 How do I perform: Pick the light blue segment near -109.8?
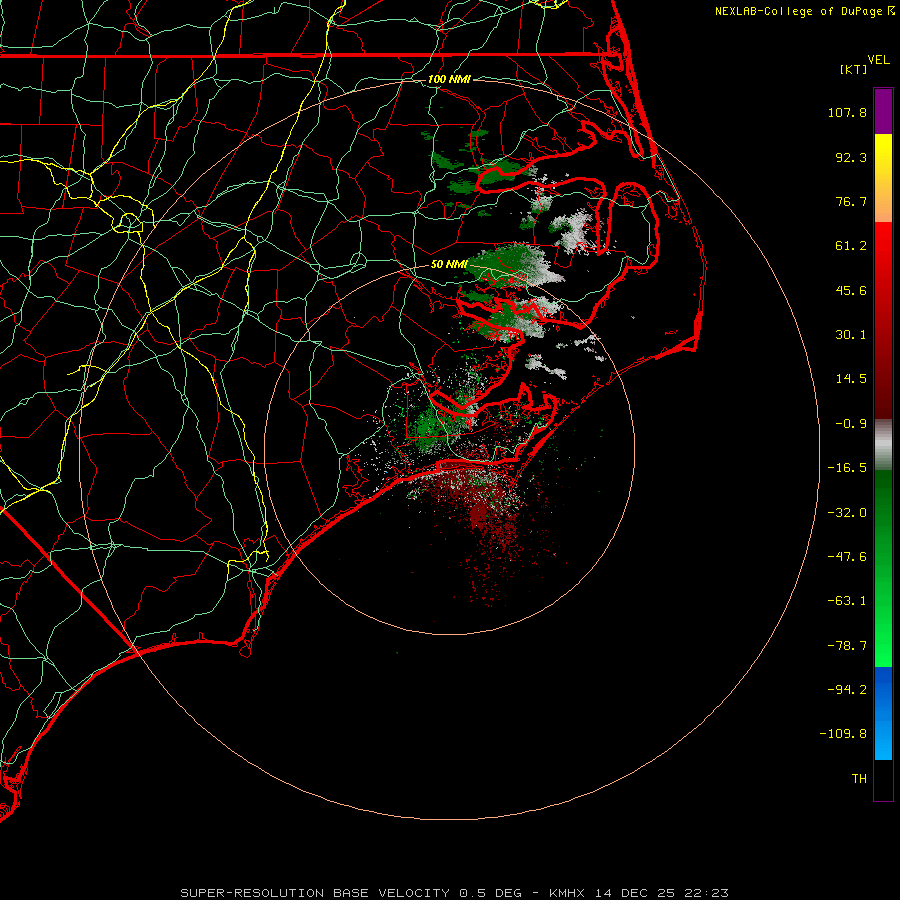tap(883, 738)
